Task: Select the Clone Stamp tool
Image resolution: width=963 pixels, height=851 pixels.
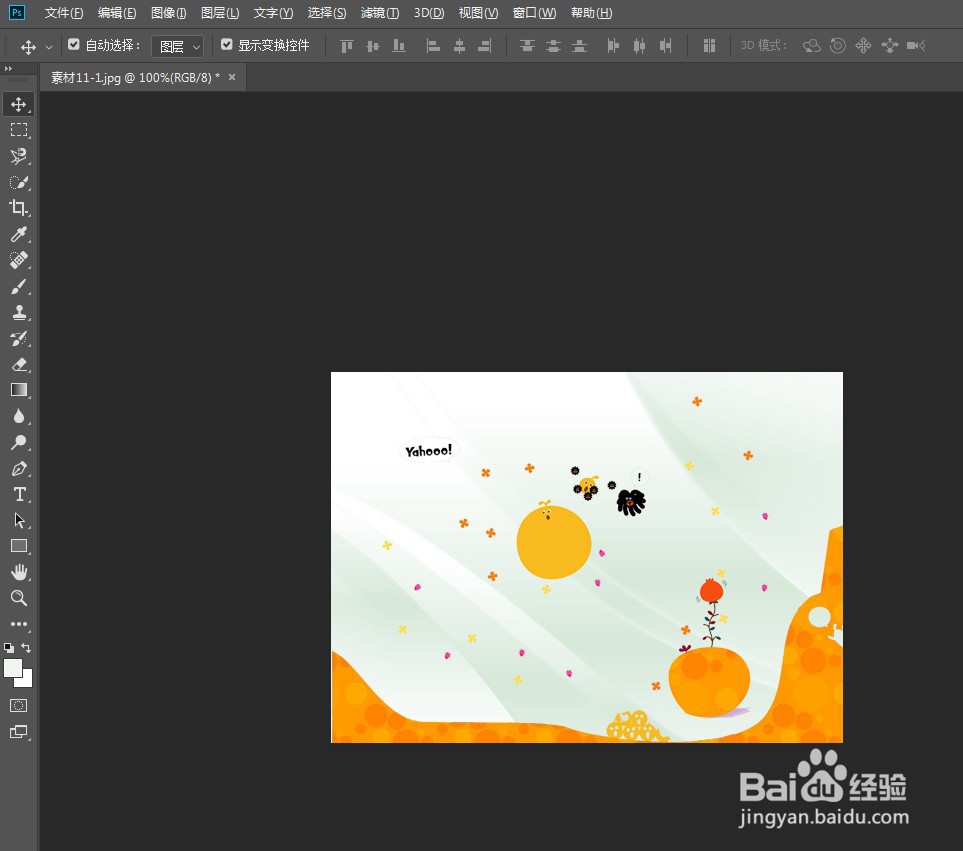Action: (18, 313)
